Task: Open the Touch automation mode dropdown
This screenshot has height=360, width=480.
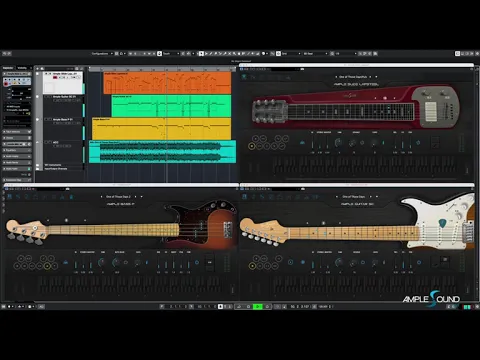Action: click(x=171, y=53)
